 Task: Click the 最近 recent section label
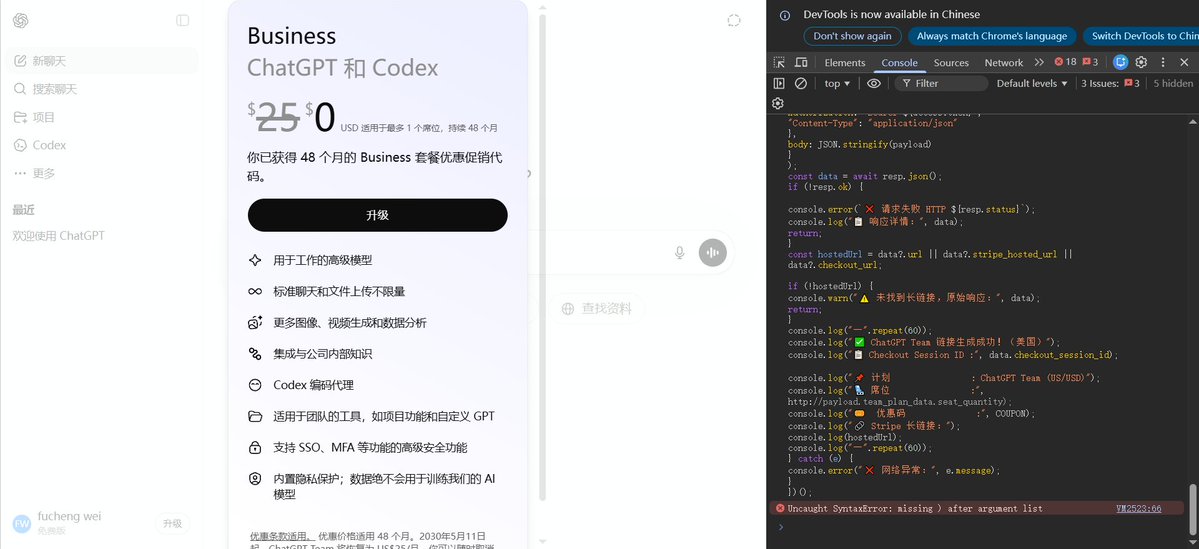point(24,210)
